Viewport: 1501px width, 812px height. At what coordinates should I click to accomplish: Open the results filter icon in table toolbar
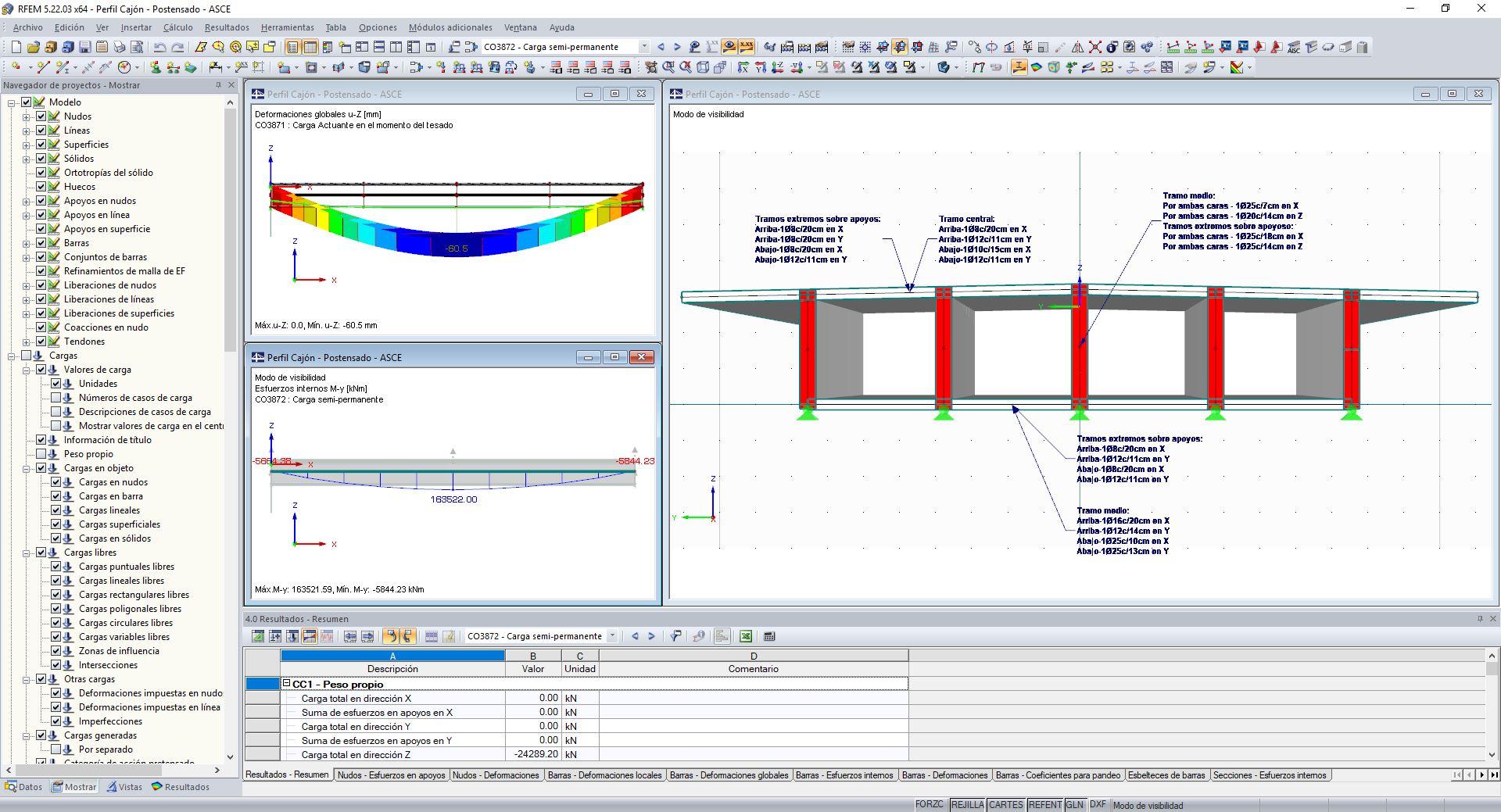[675, 636]
